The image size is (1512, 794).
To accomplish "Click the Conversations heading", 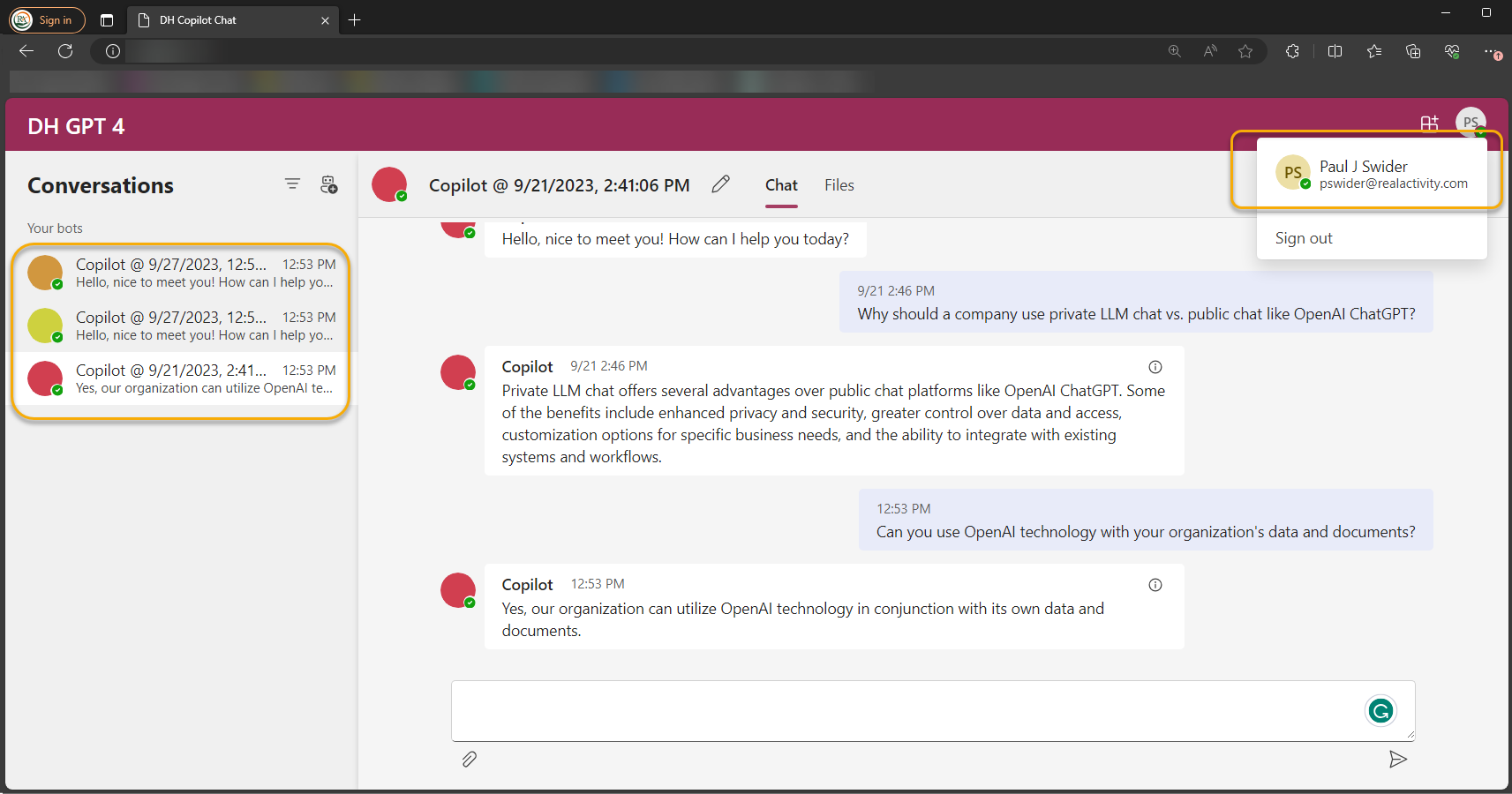I will pyautogui.click(x=101, y=185).
